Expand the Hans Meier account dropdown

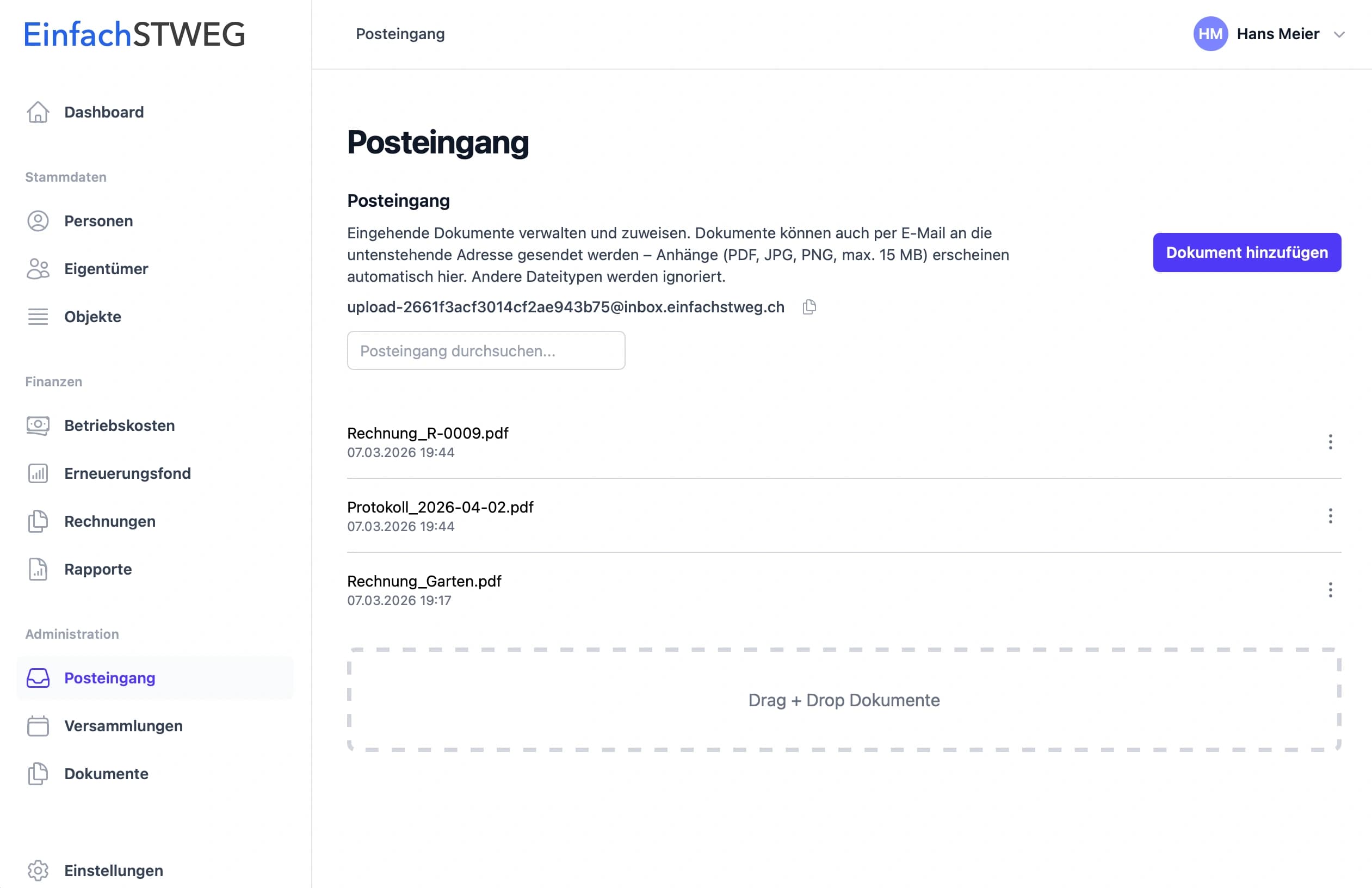coord(1339,35)
